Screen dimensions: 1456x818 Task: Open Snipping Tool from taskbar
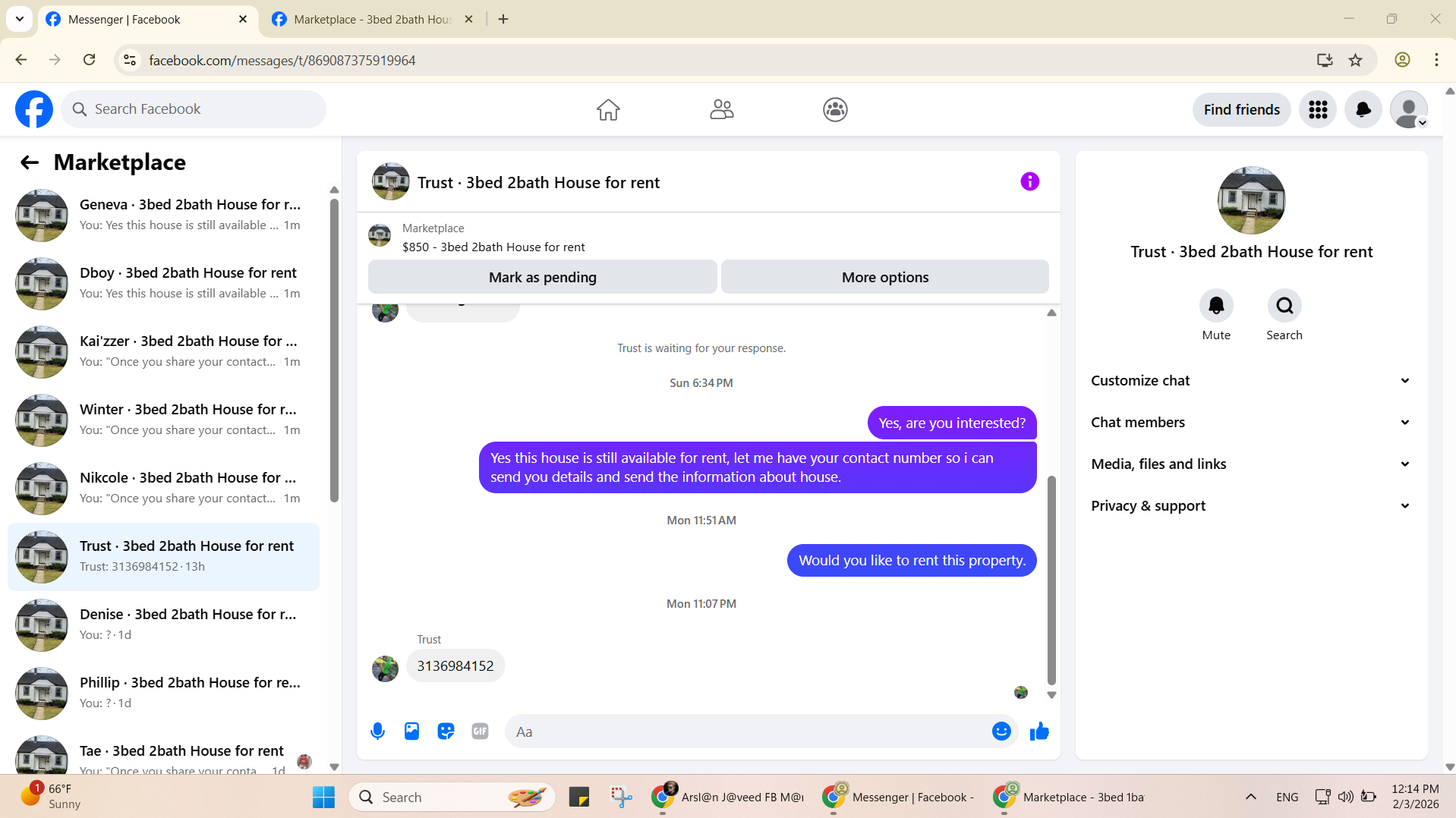click(621, 798)
